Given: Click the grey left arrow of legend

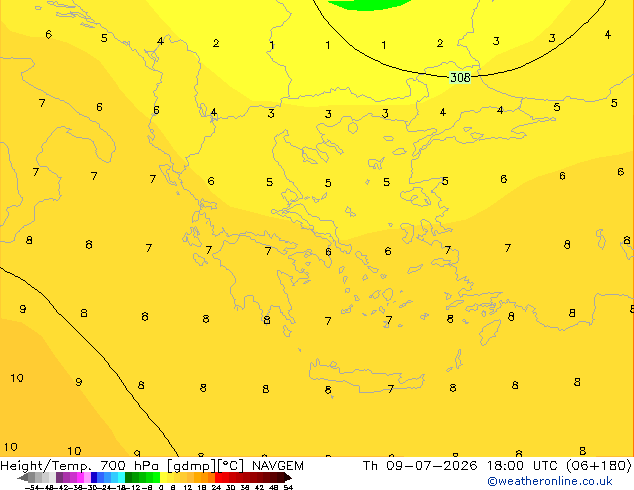Looking at the screenshot, I should [x=23, y=478].
